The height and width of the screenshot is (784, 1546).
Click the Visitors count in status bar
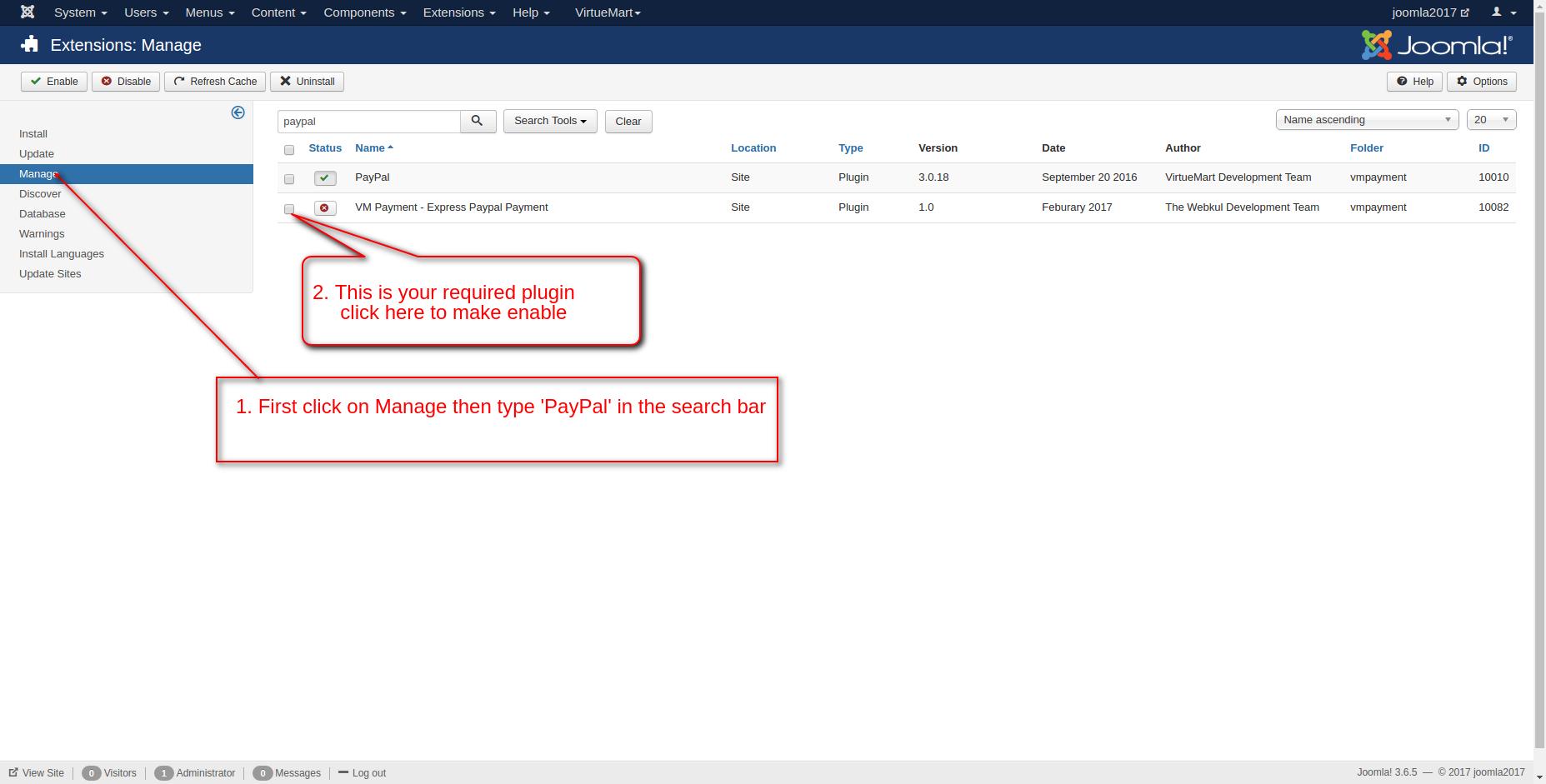[x=109, y=773]
